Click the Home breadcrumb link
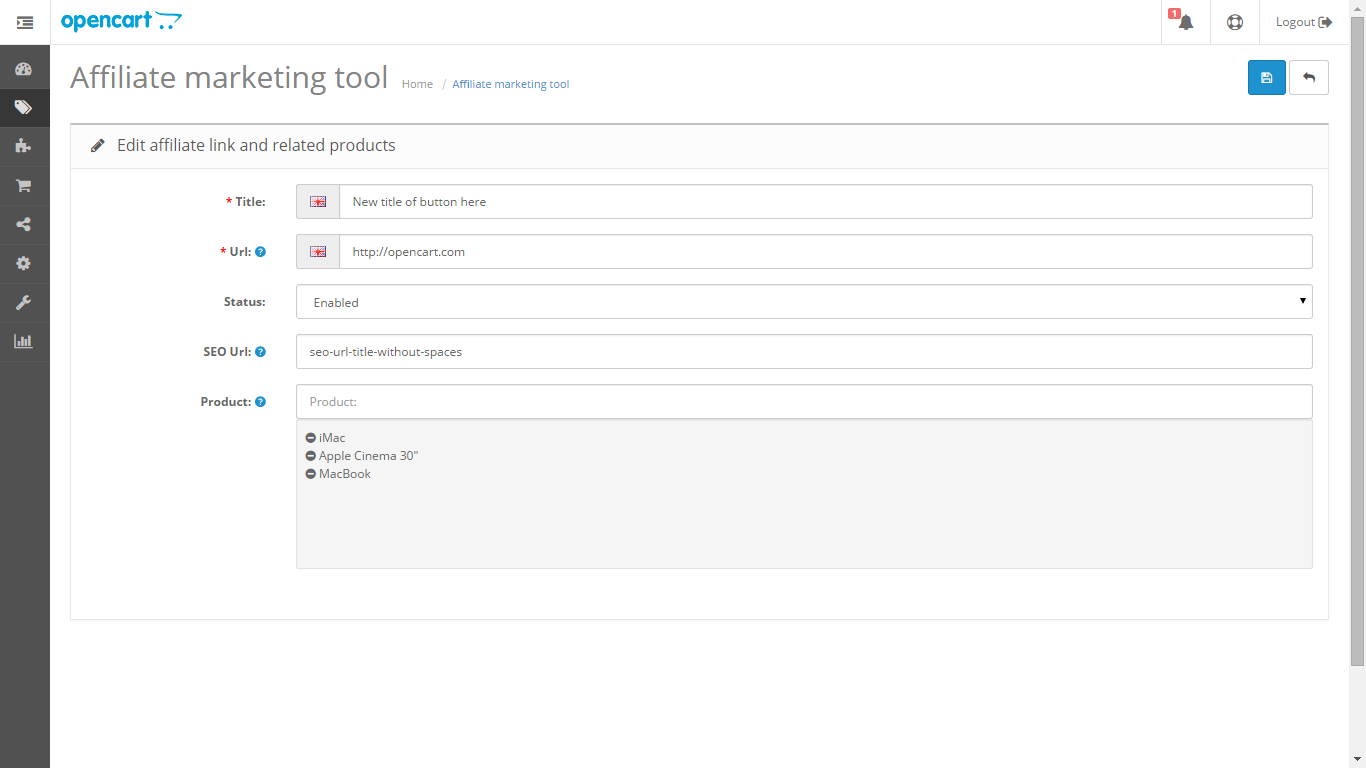Image resolution: width=1366 pixels, height=768 pixels. click(417, 84)
